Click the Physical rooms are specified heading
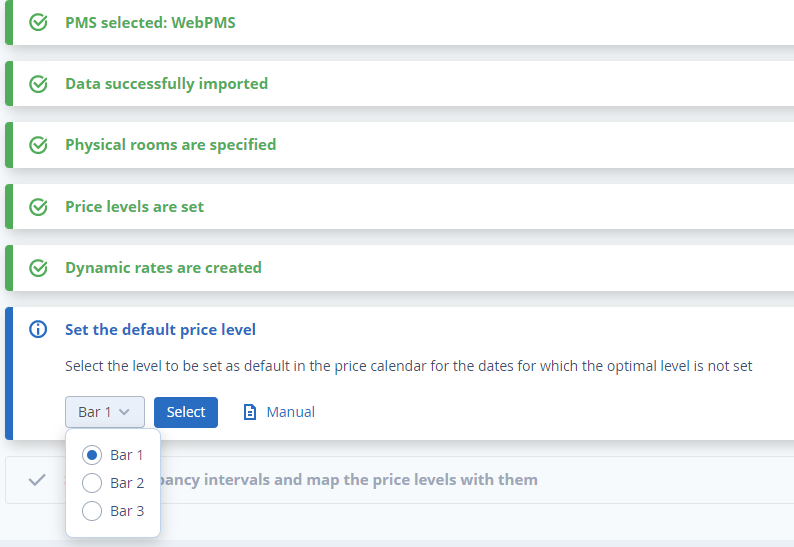The image size is (794, 547). pyautogui.click(x=170, y=145)
